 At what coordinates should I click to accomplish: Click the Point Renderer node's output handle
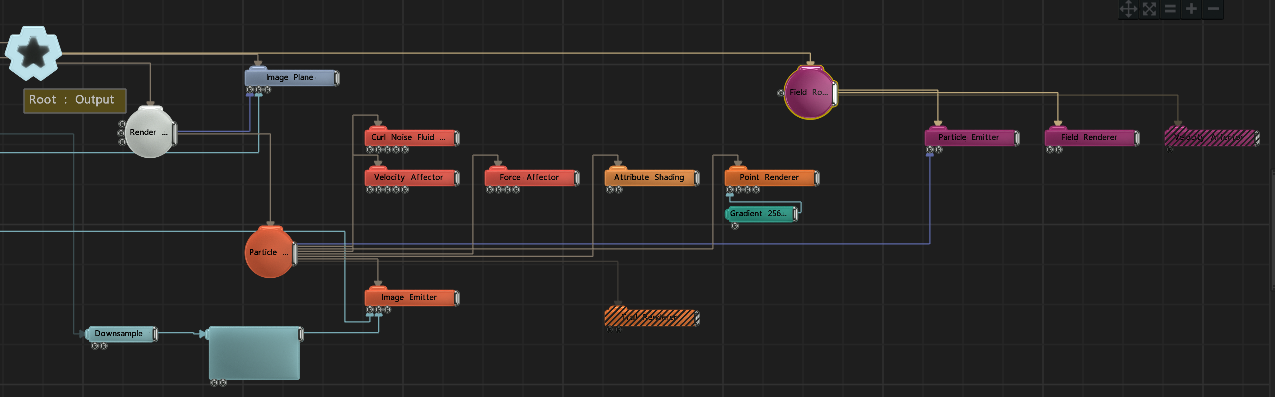pyautogui.click(x=816, y=177)
